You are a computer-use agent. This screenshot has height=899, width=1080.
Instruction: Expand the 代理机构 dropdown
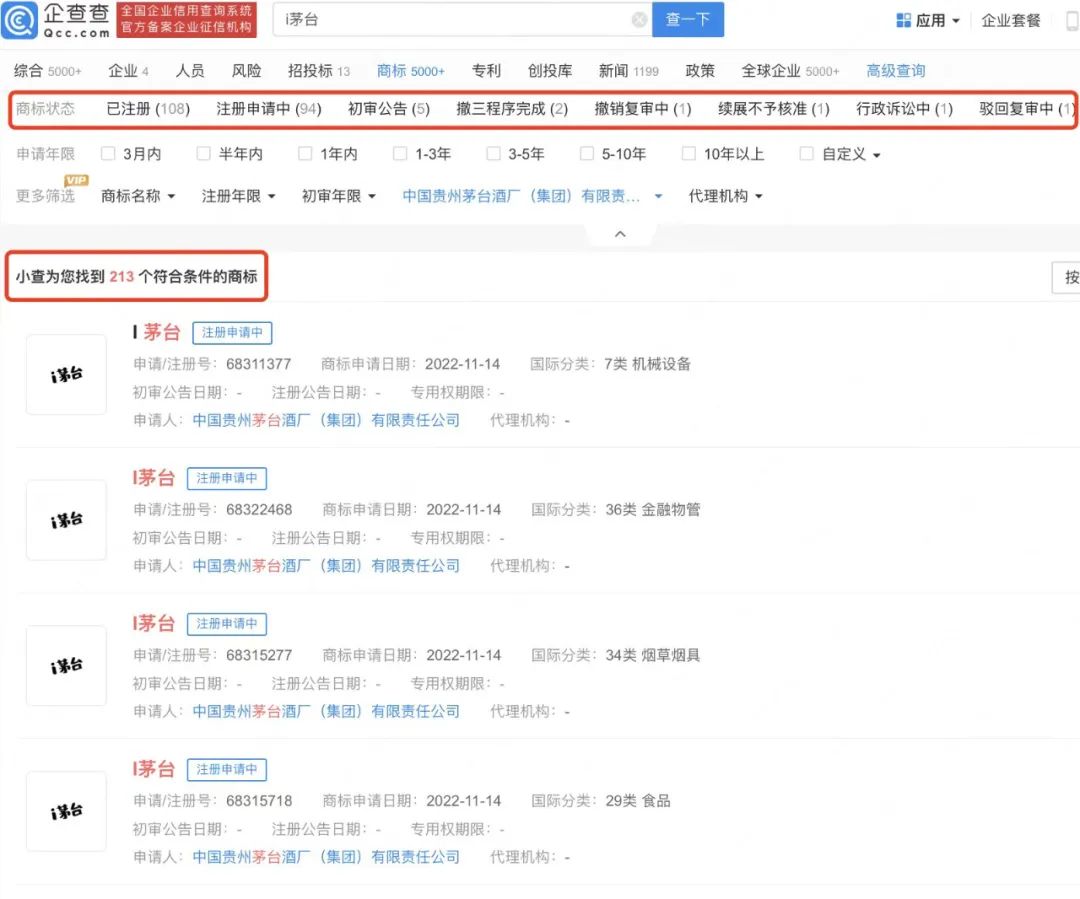click(x=725, y=196)
